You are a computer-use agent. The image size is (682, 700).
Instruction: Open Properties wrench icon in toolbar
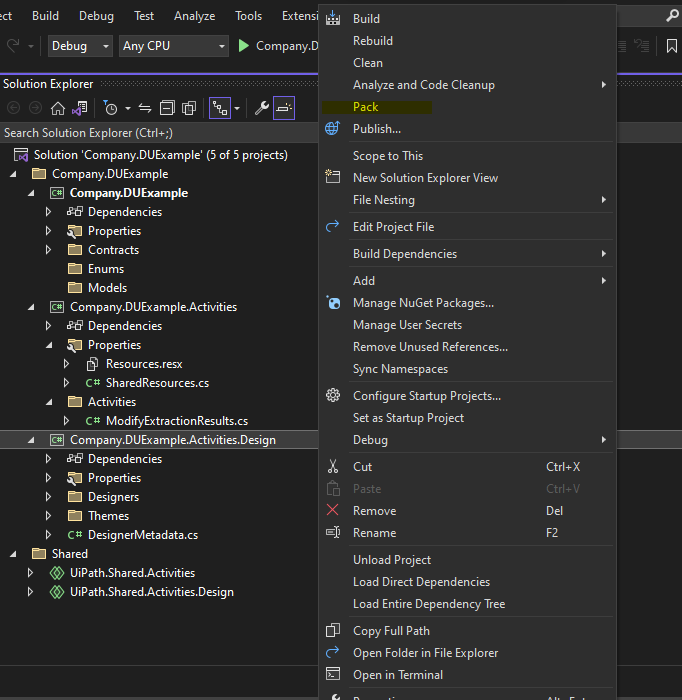tap(262, 108)
